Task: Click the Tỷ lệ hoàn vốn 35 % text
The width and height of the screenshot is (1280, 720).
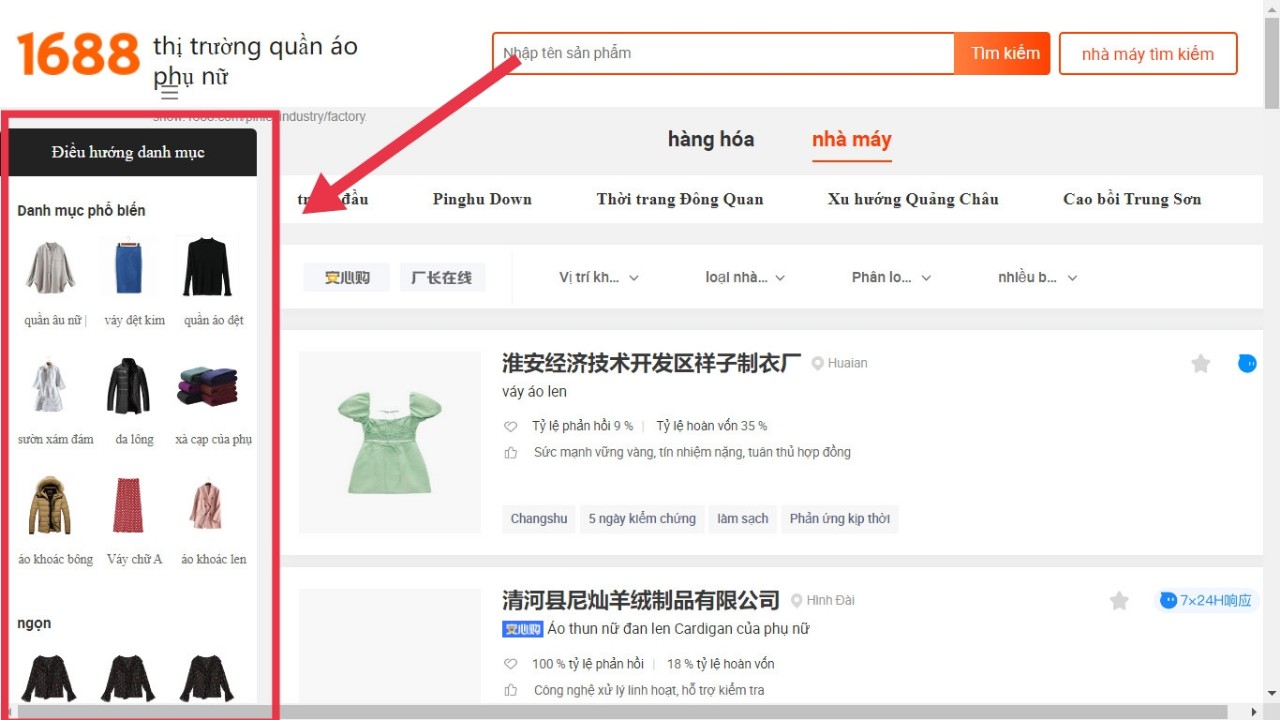Action: [x=712, y=426]
